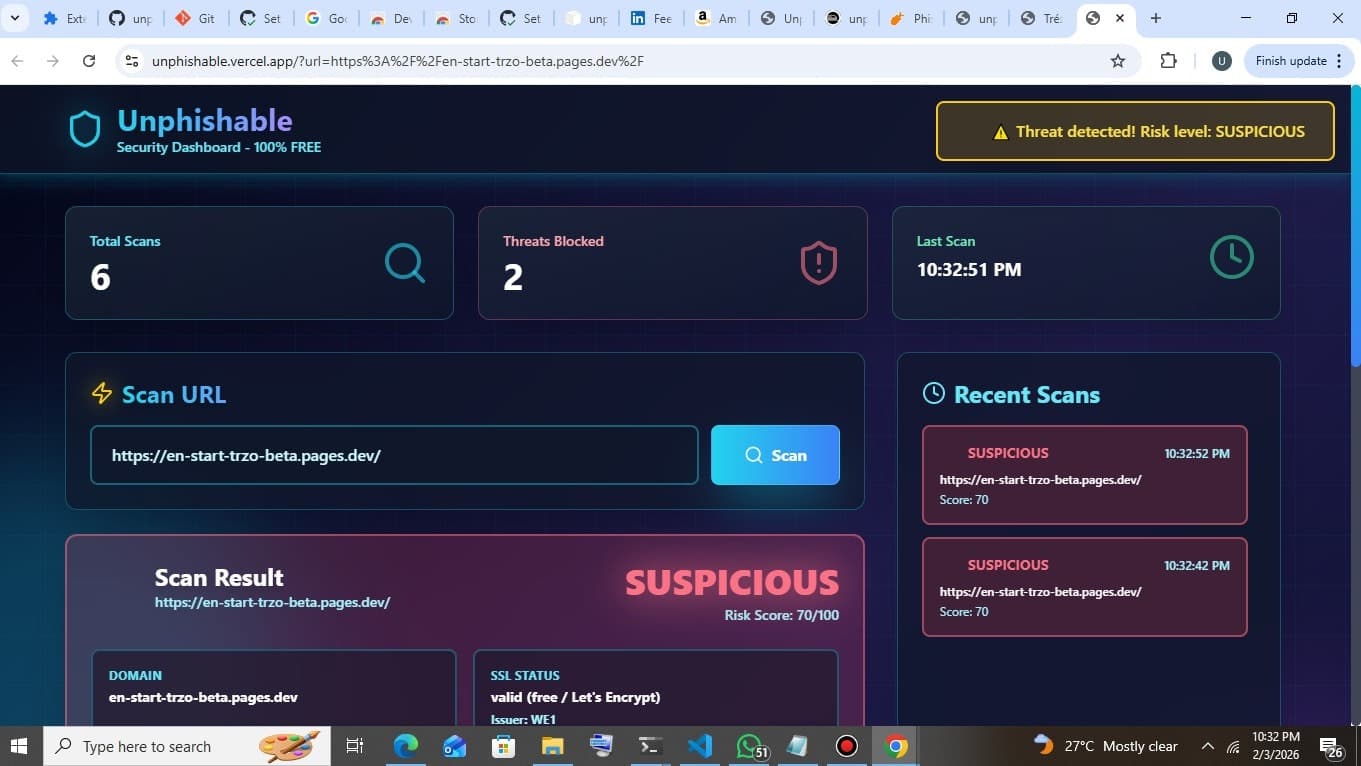Bookmark the page using the star icon
Viewport: 1361px width, 766px height.
[x=1119, y=61]
